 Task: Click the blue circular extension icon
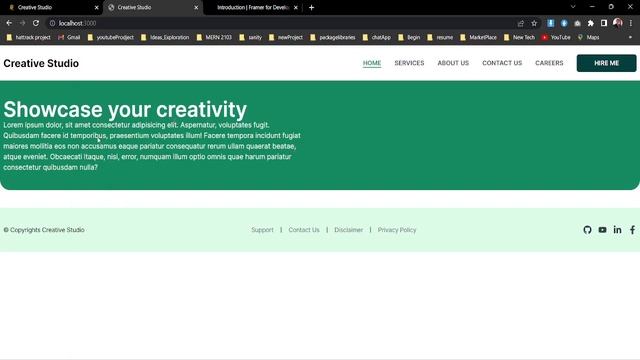(x=564, y=23)
